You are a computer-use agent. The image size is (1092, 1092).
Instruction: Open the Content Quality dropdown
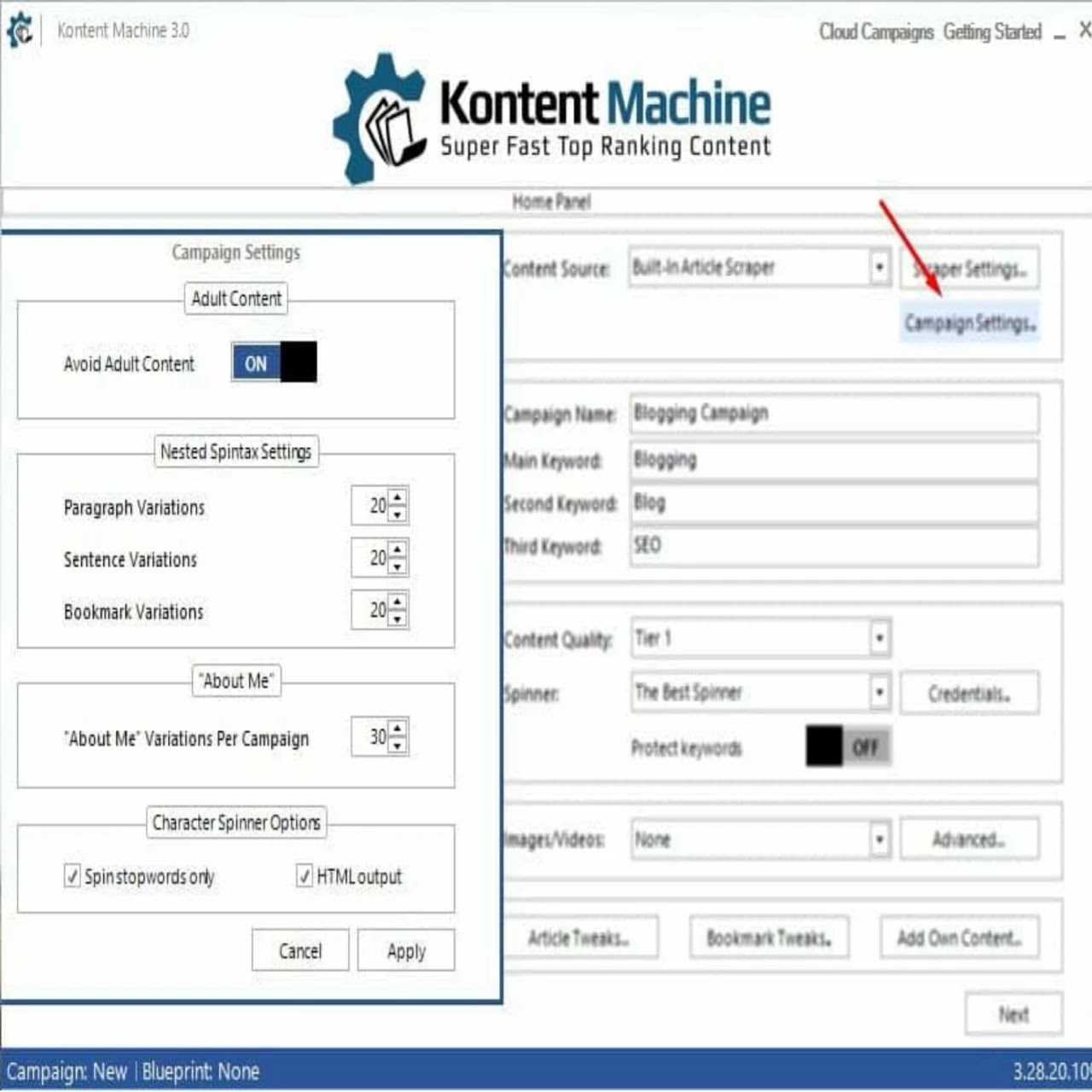tap(879, 638)
